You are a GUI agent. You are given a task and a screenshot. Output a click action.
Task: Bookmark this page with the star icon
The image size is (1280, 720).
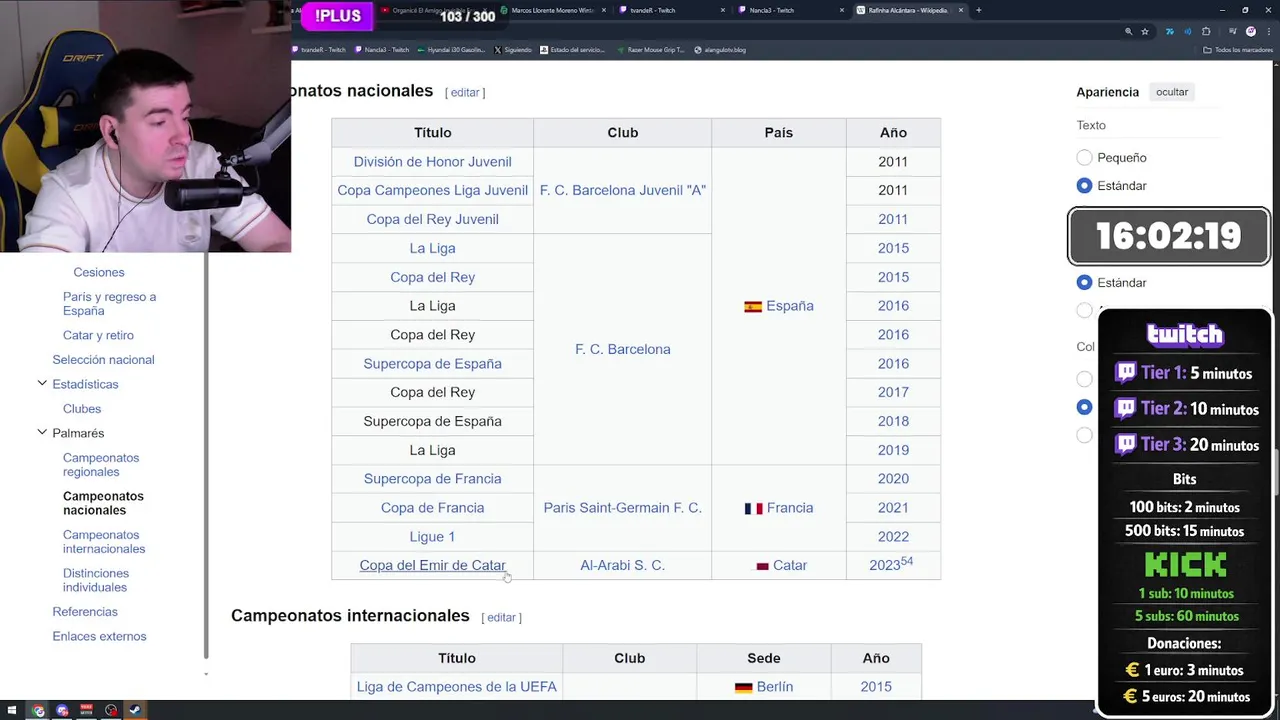tap(1144, 31)
